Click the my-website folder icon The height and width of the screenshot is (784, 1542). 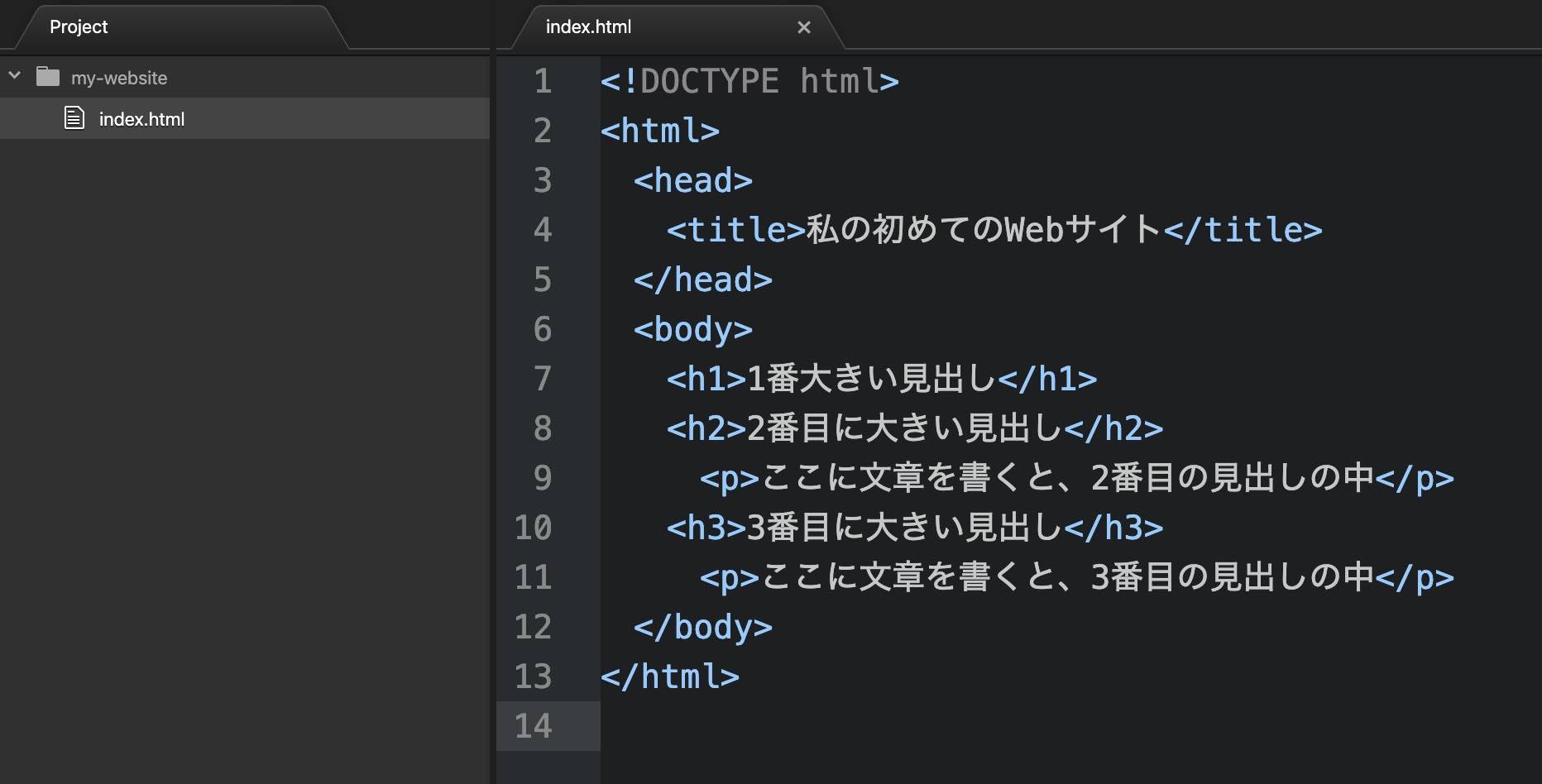pyautogui.click(x=48, y=77)
